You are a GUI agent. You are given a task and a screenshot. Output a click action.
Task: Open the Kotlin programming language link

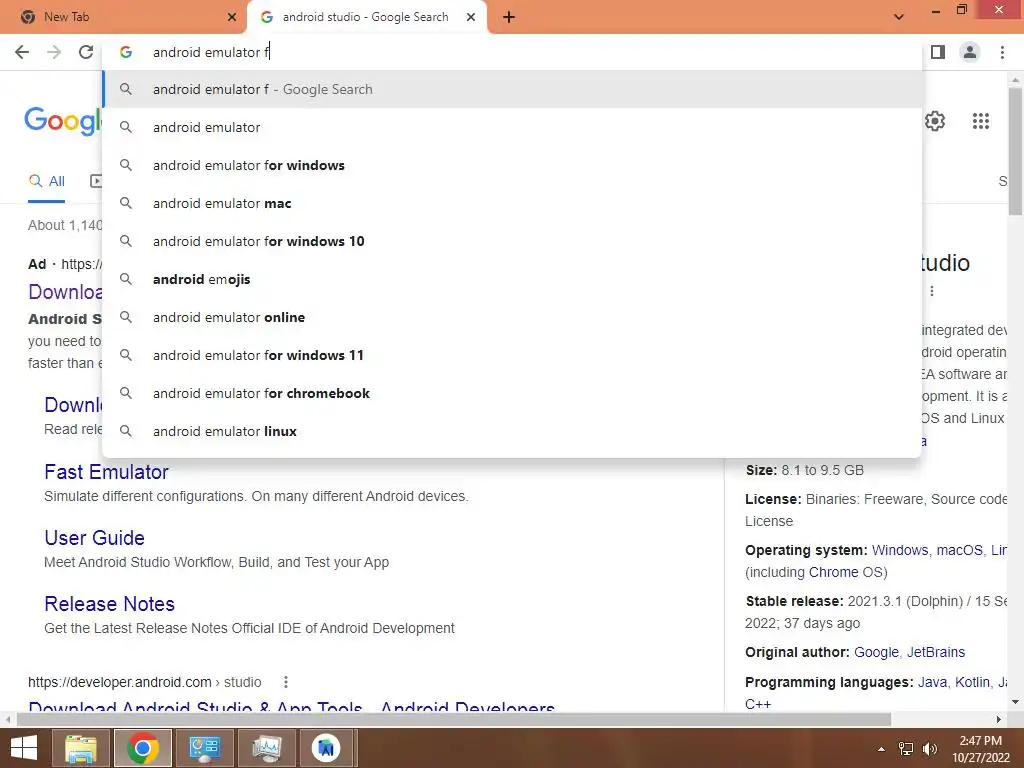click(972, 682)
